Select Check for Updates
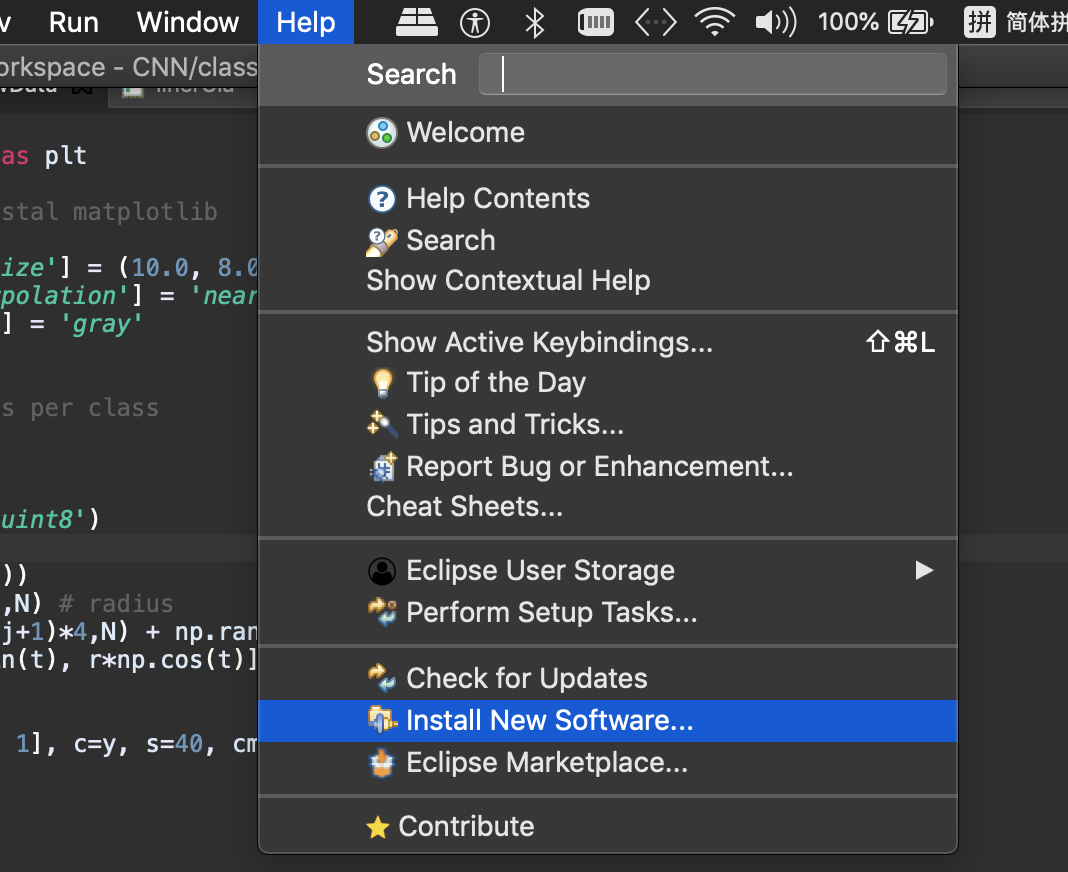1068x872 pixels. [x=608, y=679]
